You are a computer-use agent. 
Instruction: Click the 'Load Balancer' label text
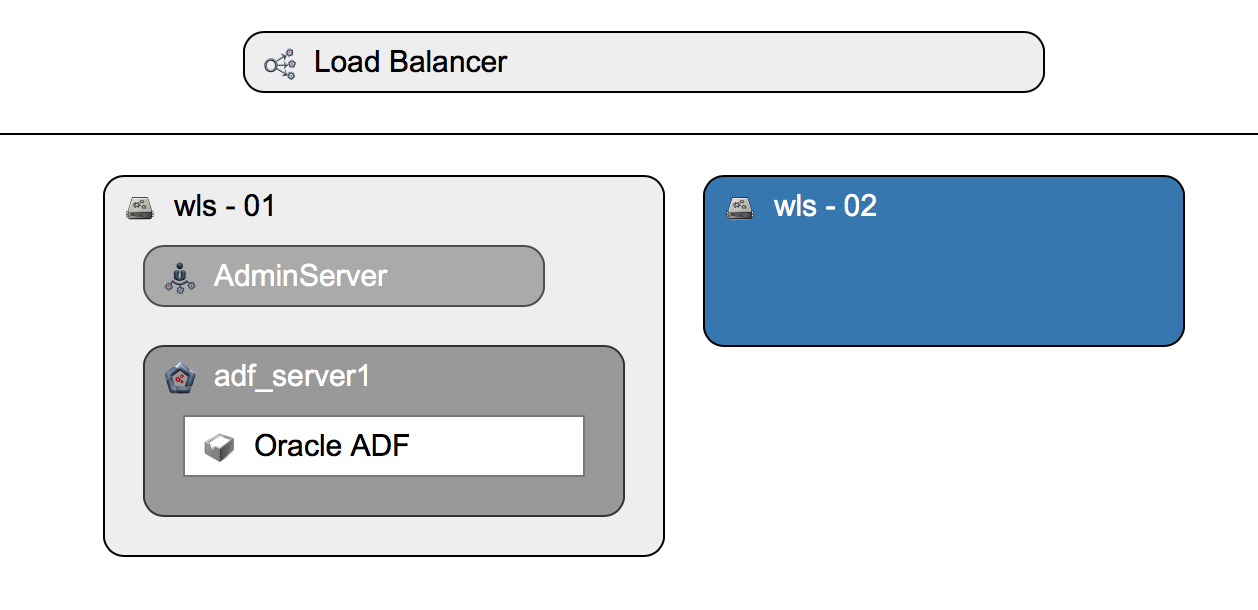click(411, 62)
